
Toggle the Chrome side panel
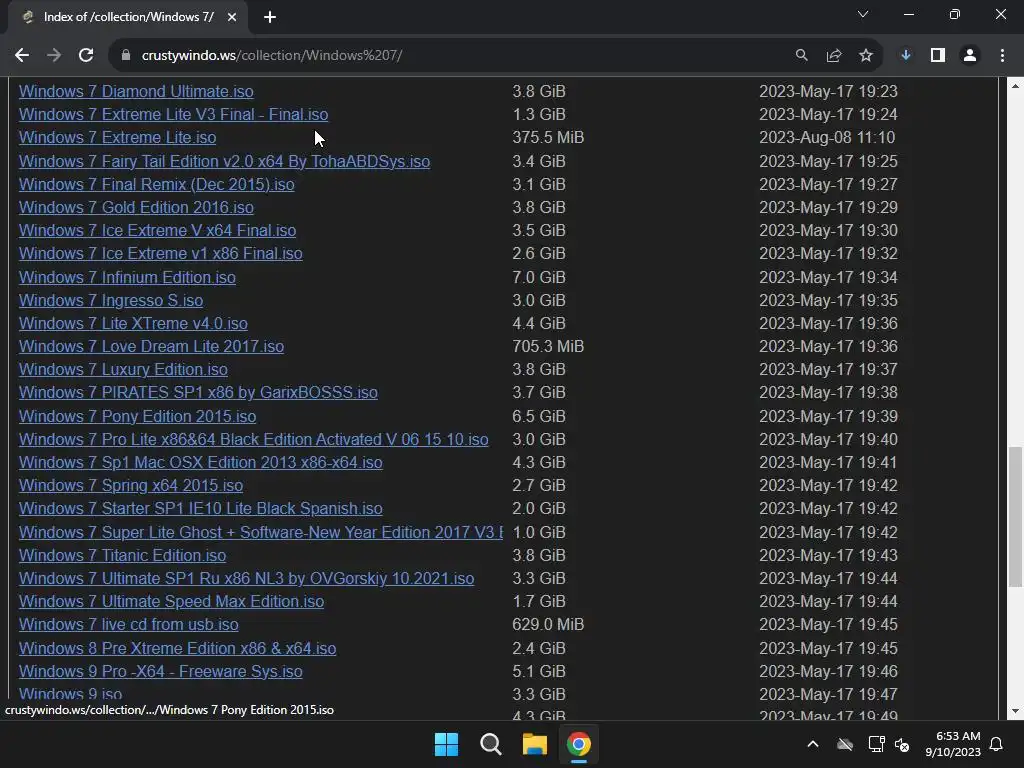tap(938, 56)
